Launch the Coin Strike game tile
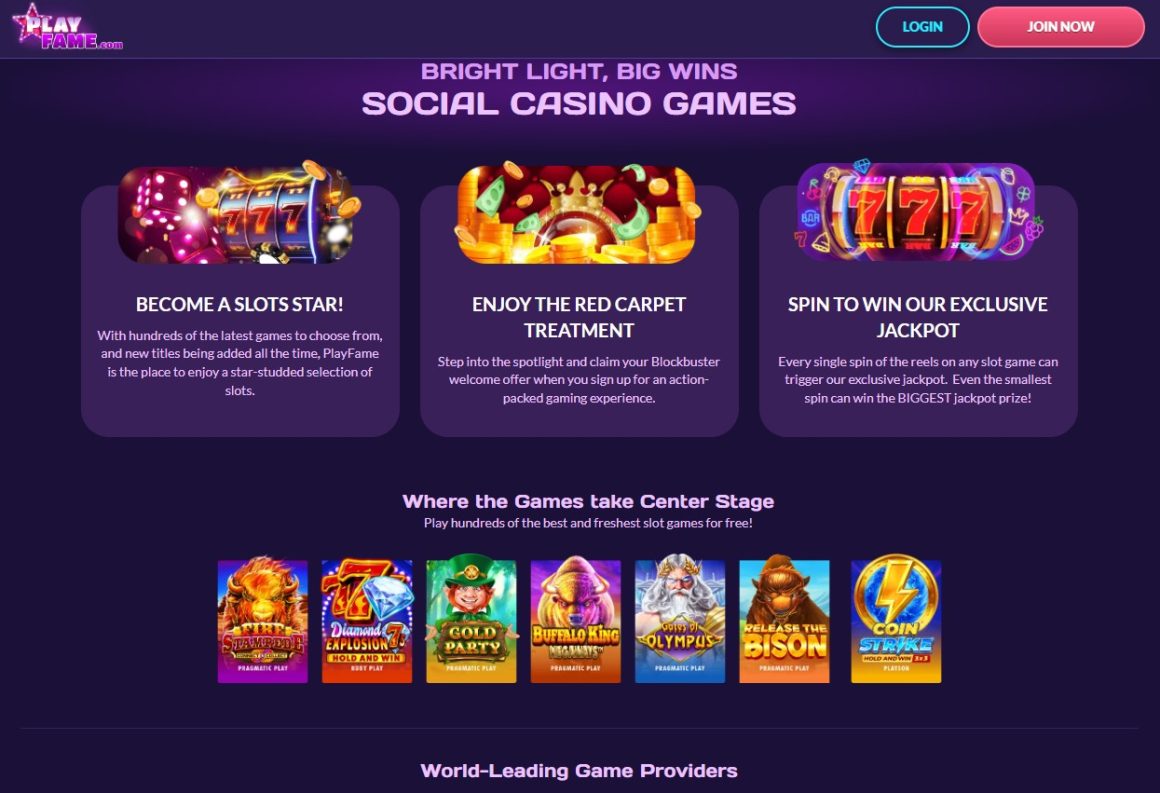 click(896, 620)
